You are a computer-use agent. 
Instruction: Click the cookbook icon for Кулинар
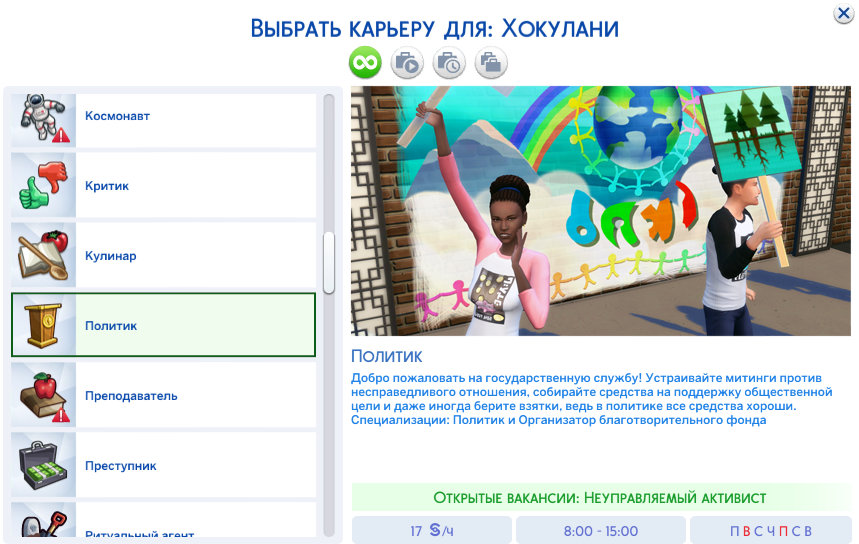(x=43, y=256)
